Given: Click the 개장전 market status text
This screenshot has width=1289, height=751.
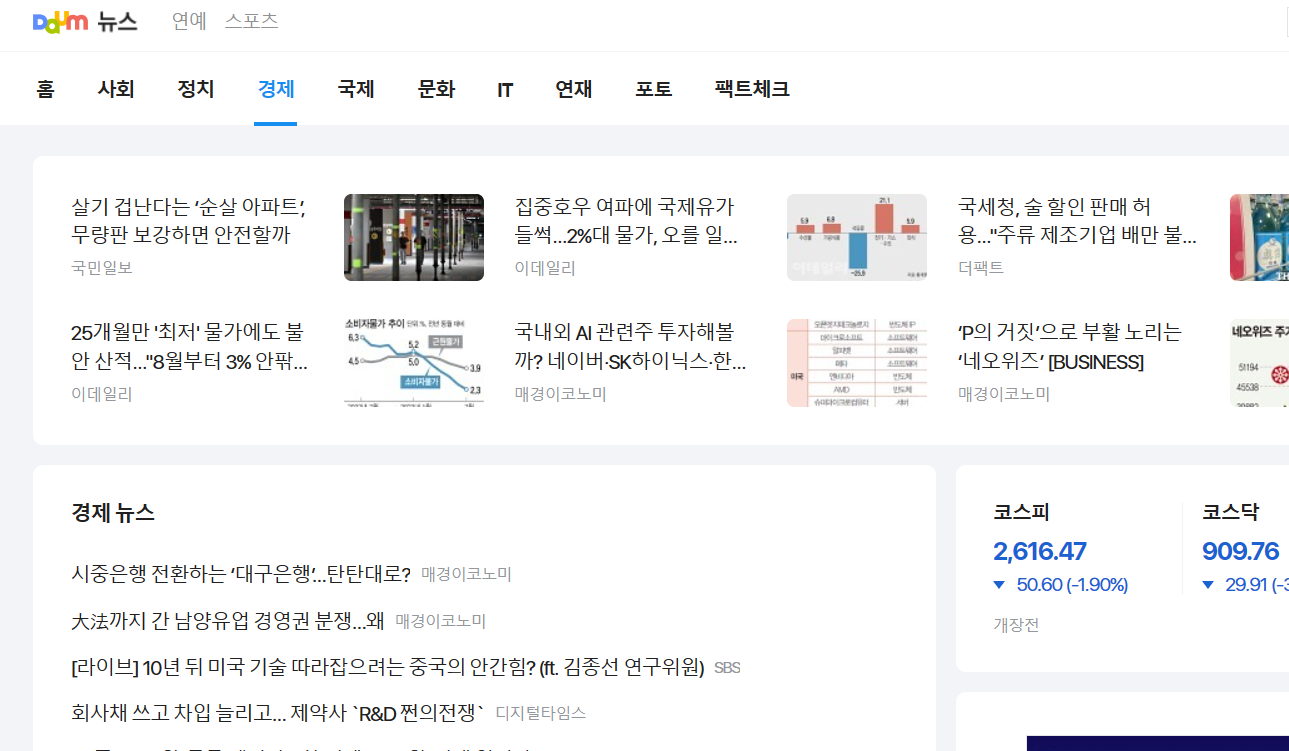Looking at the screenshot, I should click(x=1016, y=625).
